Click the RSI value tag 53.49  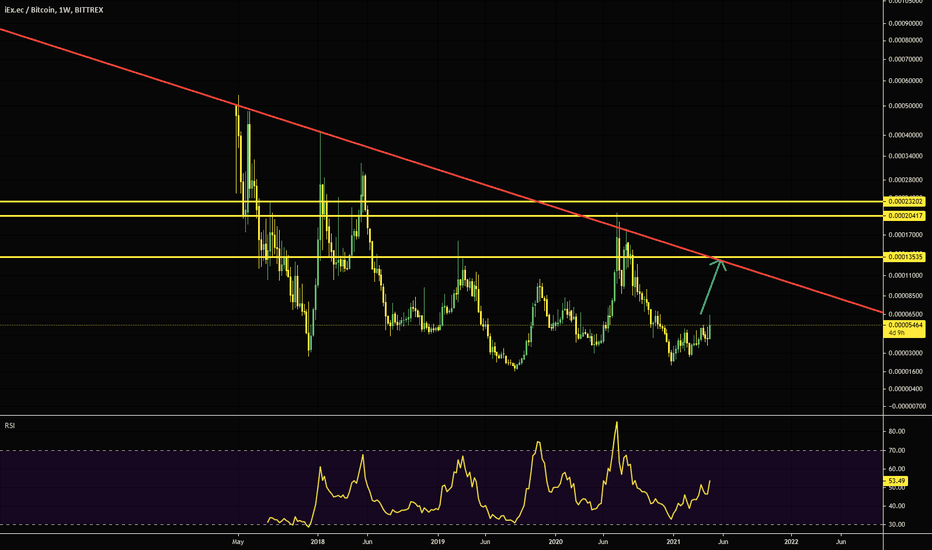pyautogui.click(x=896, y=480)
